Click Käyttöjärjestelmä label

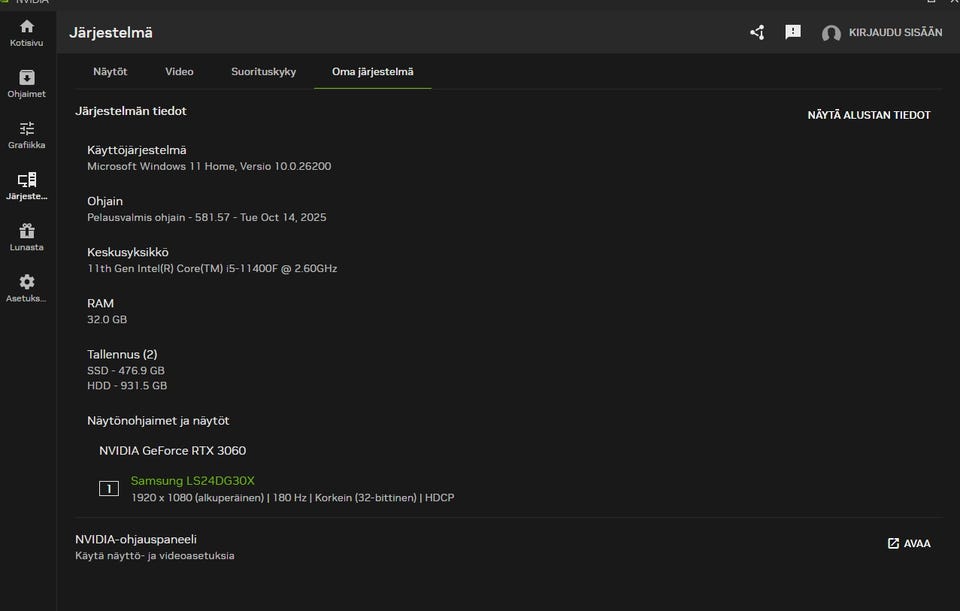point(137,150)
